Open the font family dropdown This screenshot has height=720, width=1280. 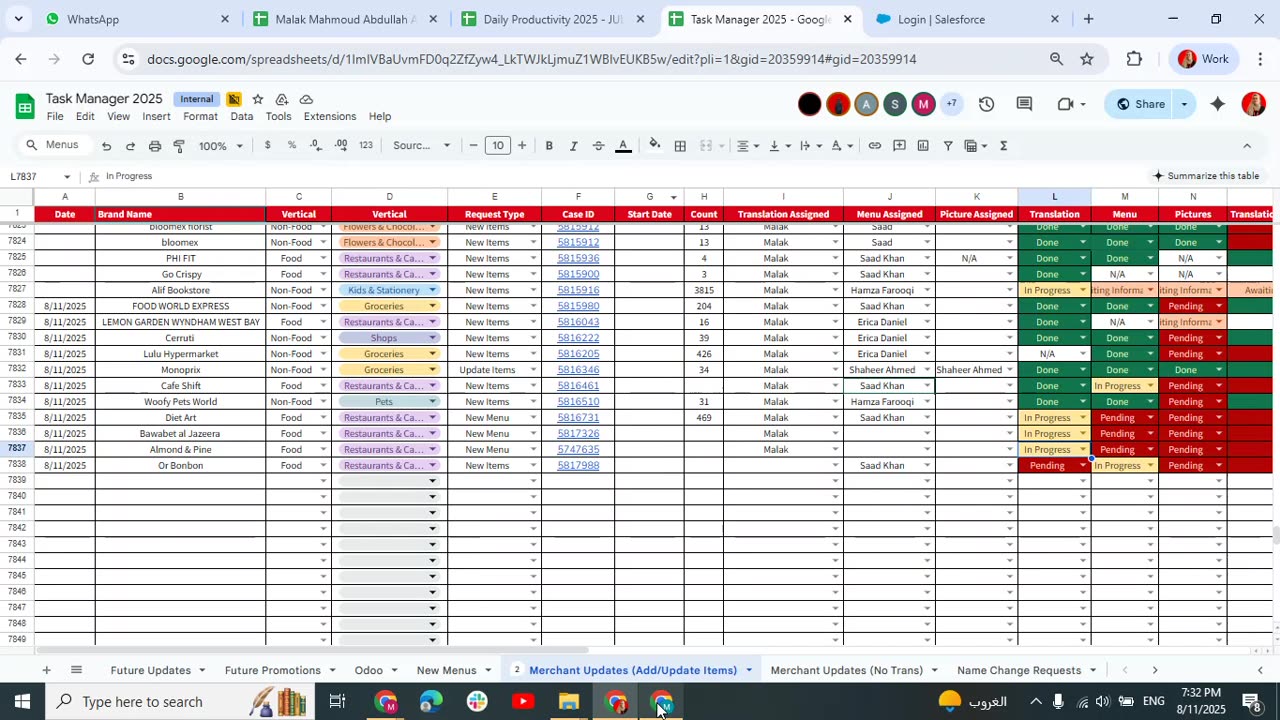pyautogui.click(x=422, y=146)
